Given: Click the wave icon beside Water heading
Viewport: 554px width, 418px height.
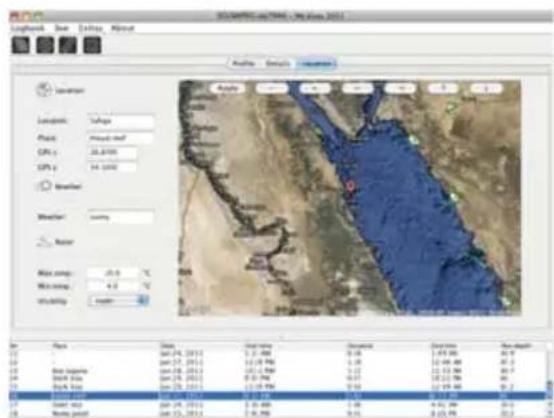Looking at the screenshot, I should [44, 242].
